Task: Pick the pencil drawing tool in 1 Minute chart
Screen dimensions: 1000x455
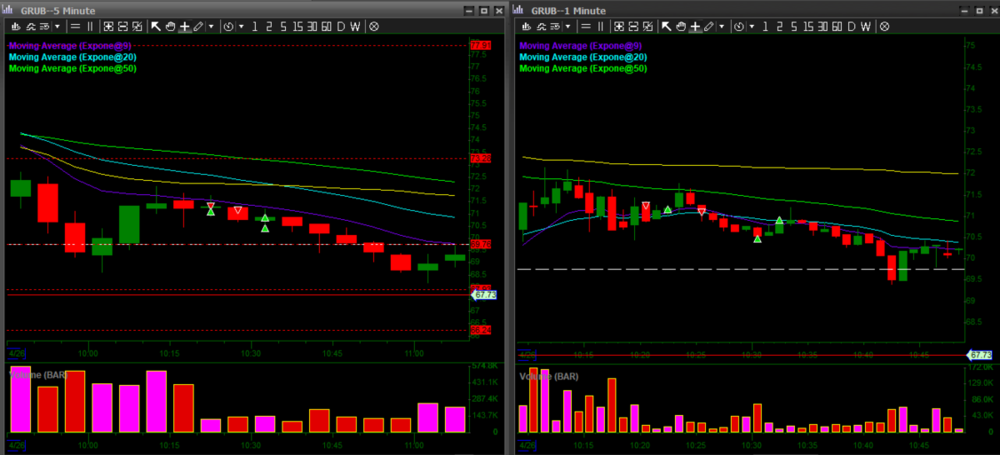Action: tap(708, 27)
